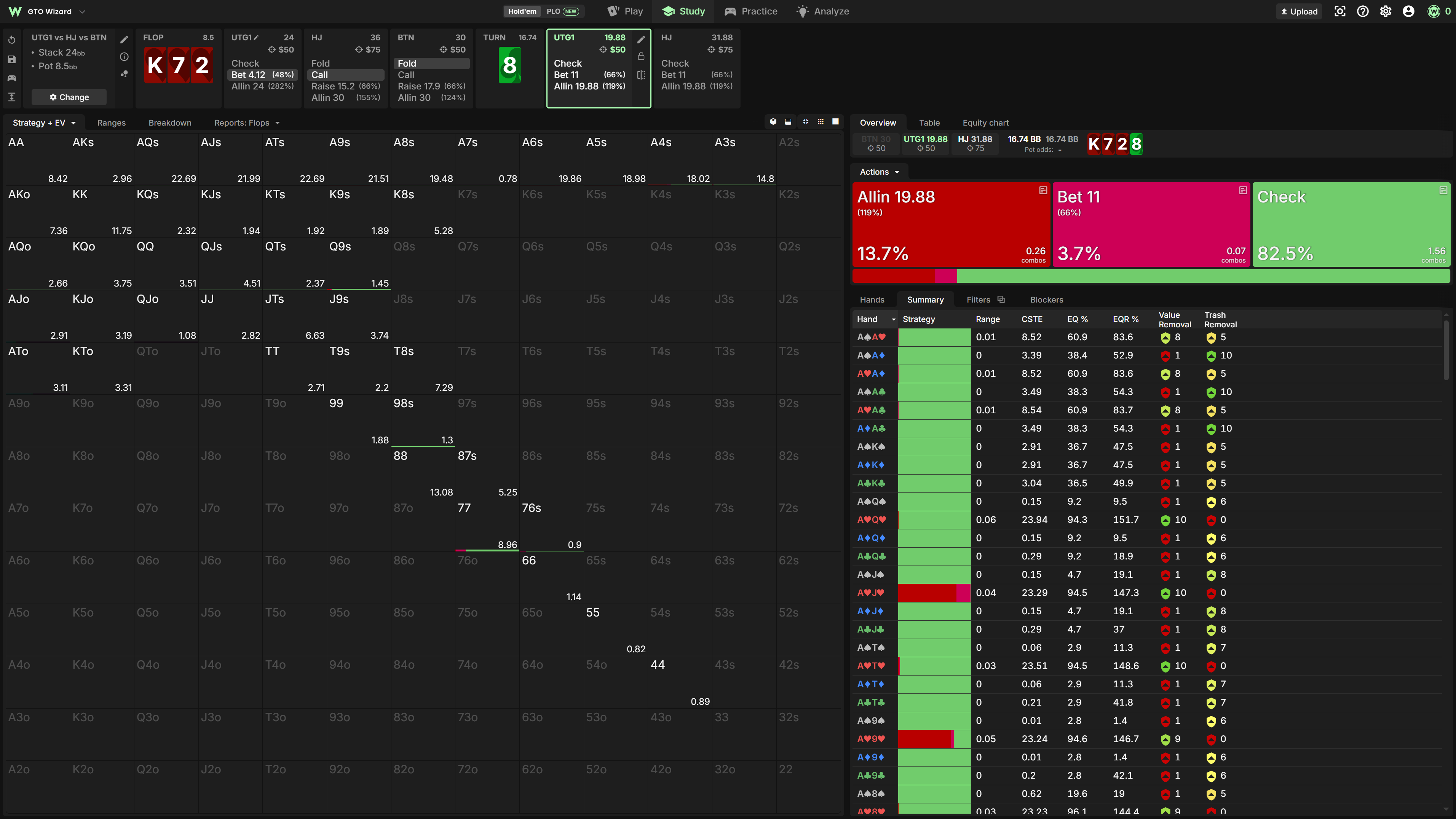1456x819 pixels.
Task: Select the Hold'em game mode toggle
Action: pos(522,11)
